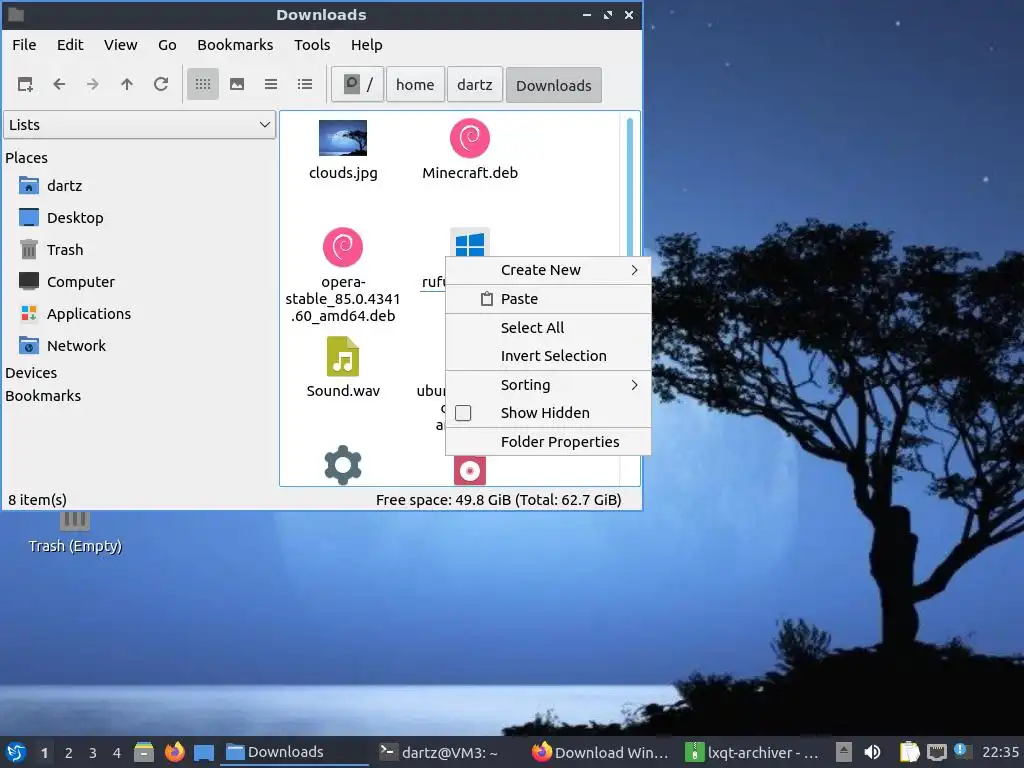Open the LXQt start menu
Image resolution: width=1024 pixels, height=768 pixels.
tap(16, 752)
